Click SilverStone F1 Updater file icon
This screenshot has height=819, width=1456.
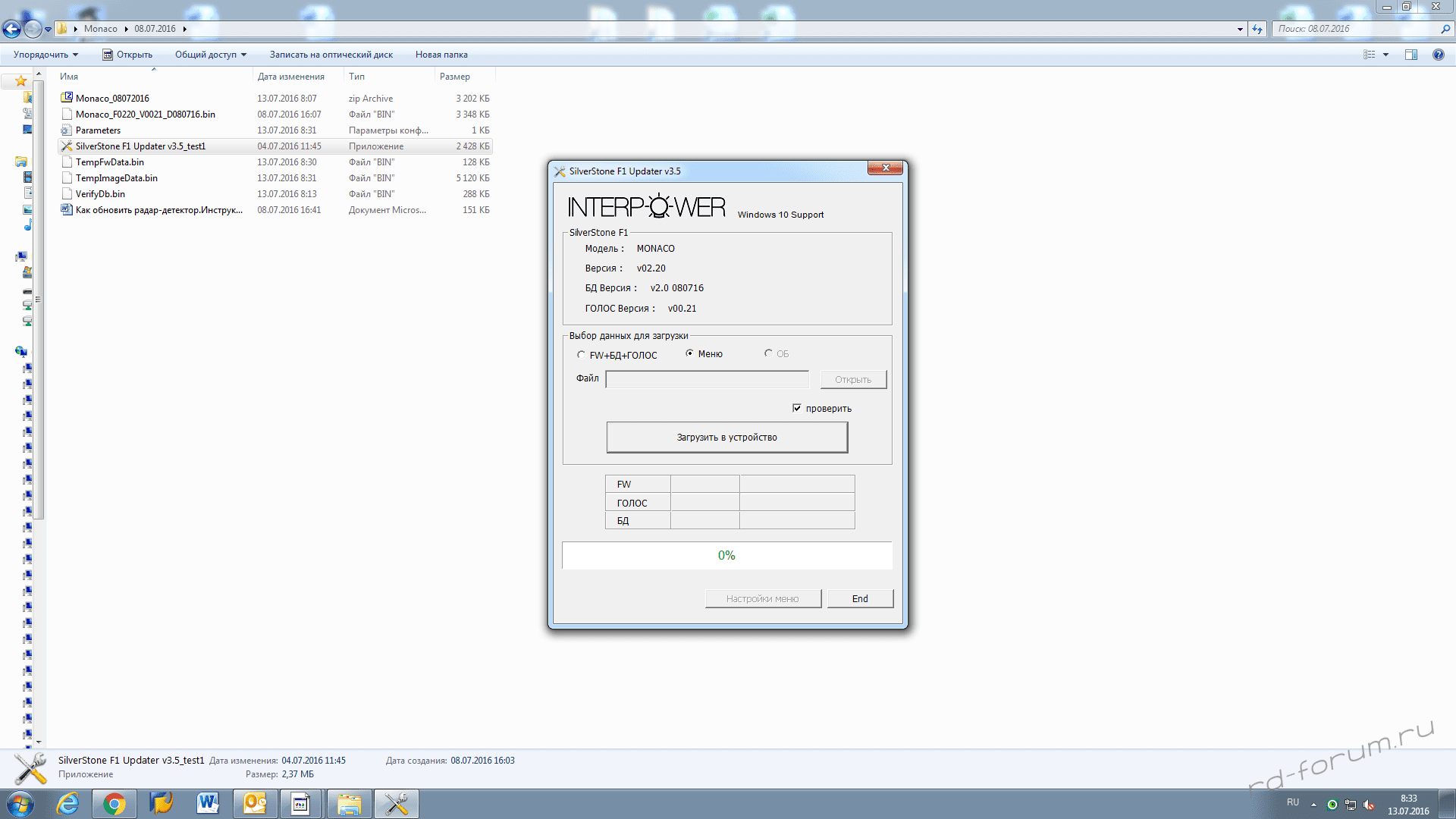click(x=67, y=146)
